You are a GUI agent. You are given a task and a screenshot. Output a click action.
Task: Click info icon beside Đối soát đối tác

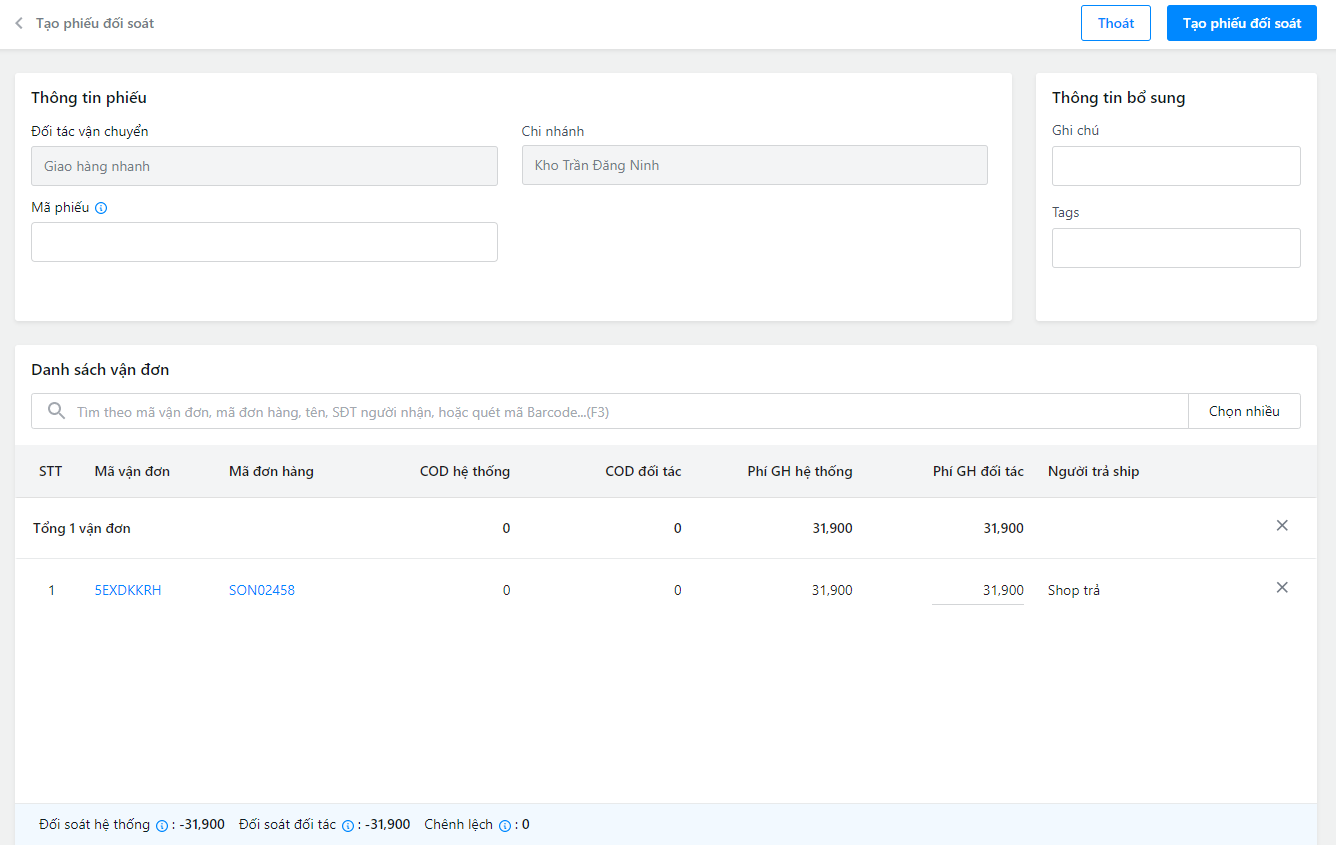348,826
